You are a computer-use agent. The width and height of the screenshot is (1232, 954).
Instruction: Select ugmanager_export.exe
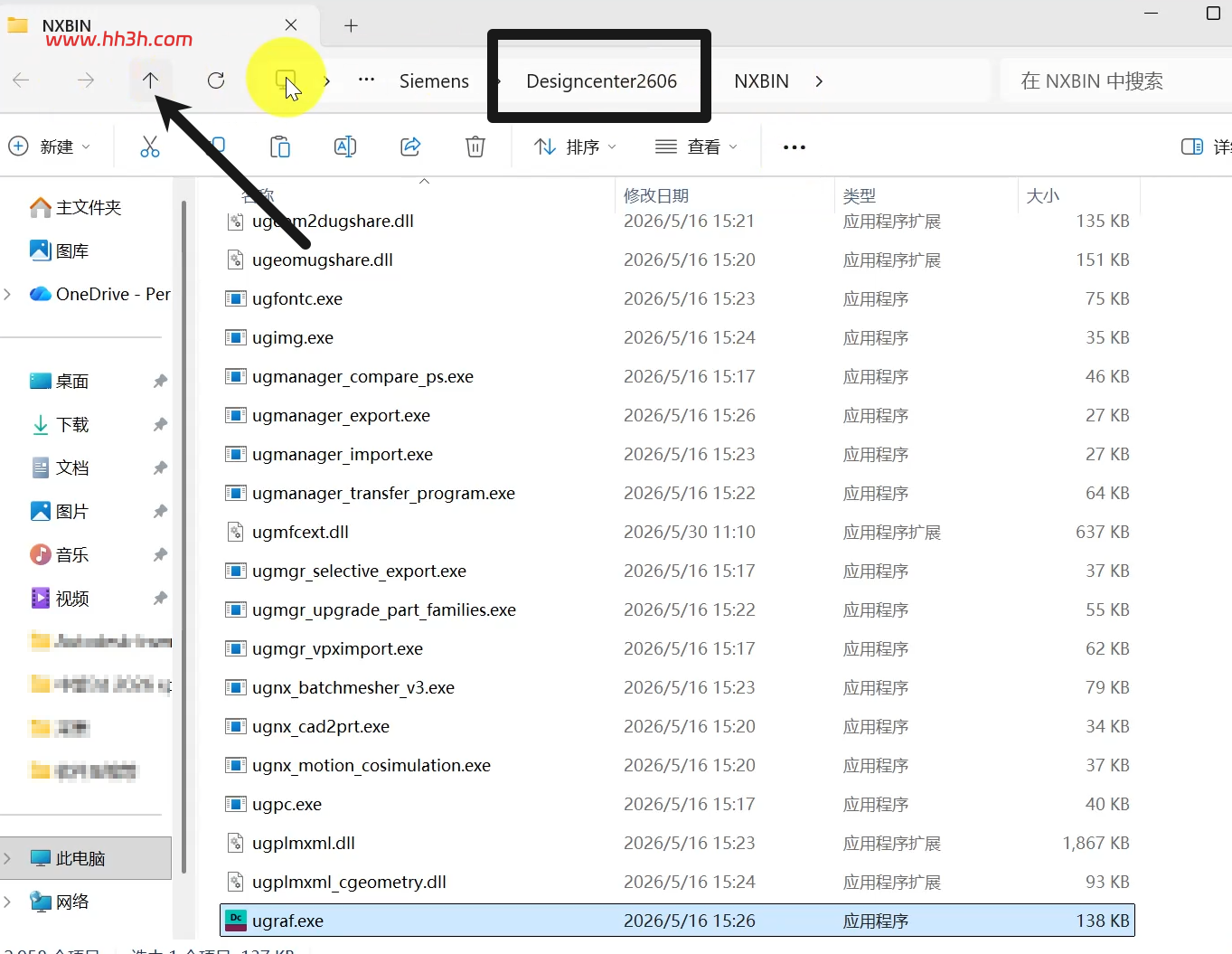coord(677,415)
